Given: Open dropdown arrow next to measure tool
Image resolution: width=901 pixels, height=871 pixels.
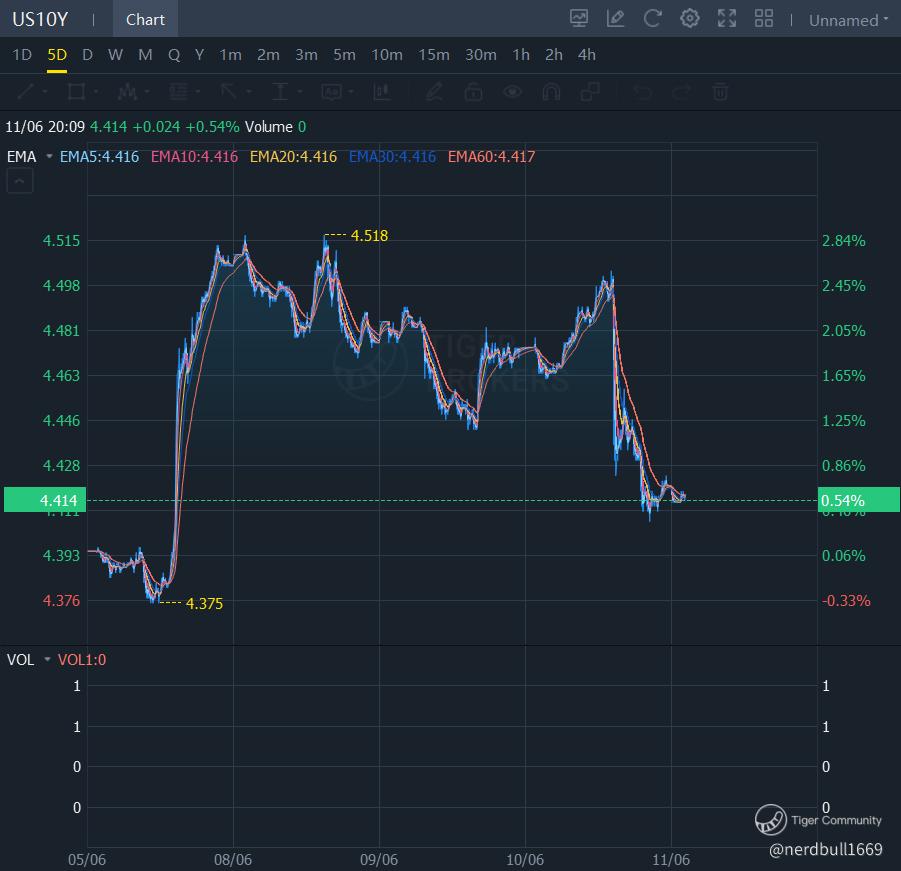Looking at the screenshot, I should [x=299, y=92].
